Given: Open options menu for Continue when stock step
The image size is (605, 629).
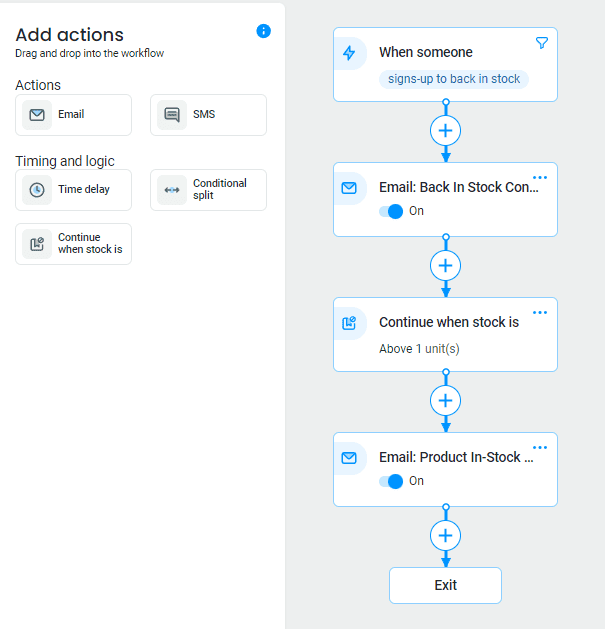Looking at the screenshot, I should [x=540, y=313].
